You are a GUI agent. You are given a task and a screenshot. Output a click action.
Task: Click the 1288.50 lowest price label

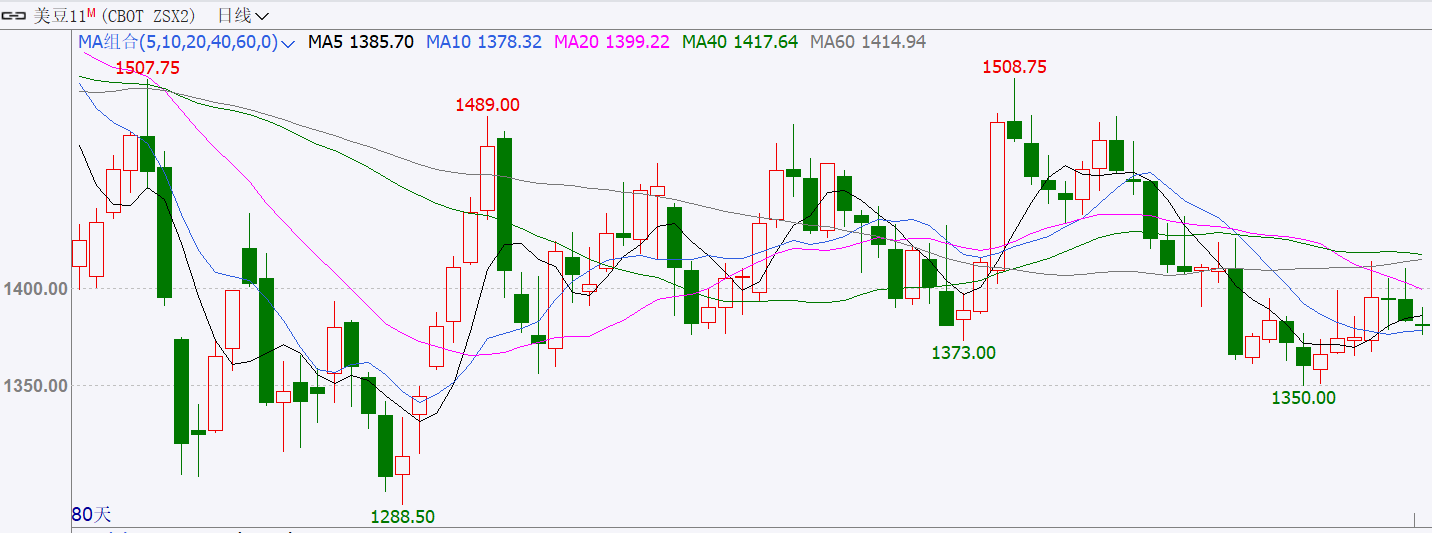(403, 517)
